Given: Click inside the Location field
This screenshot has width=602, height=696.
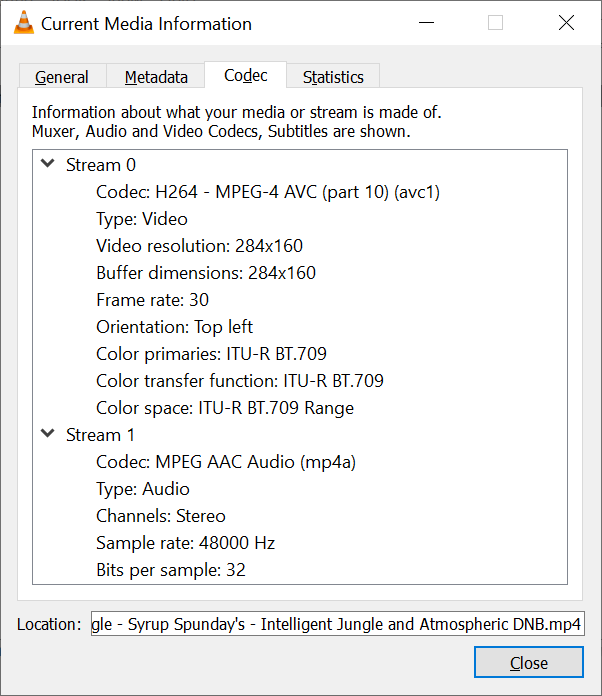Looking at the screenshot, I should pyautogui.click(x=337, y=624).
